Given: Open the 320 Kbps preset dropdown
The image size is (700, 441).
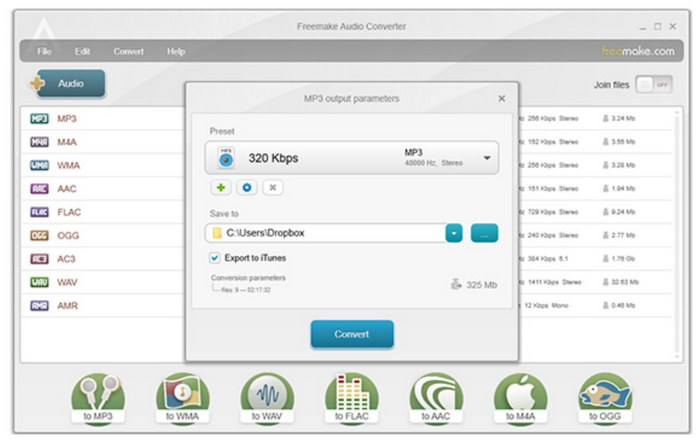Looking at the screenshot, I should [x=352, y=158].
